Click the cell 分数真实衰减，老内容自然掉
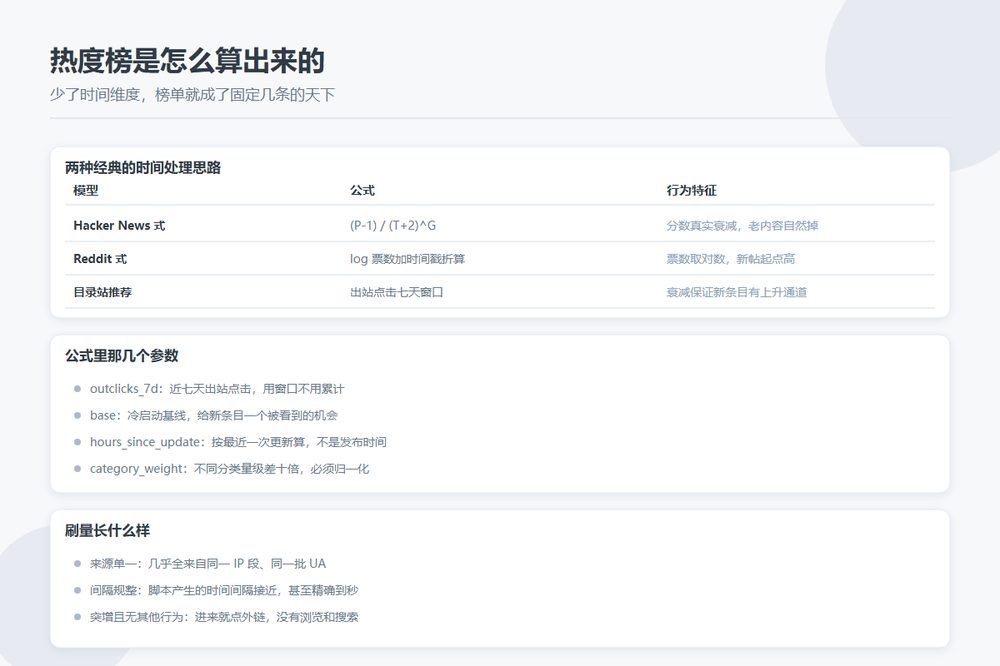 tap(742, 225)
